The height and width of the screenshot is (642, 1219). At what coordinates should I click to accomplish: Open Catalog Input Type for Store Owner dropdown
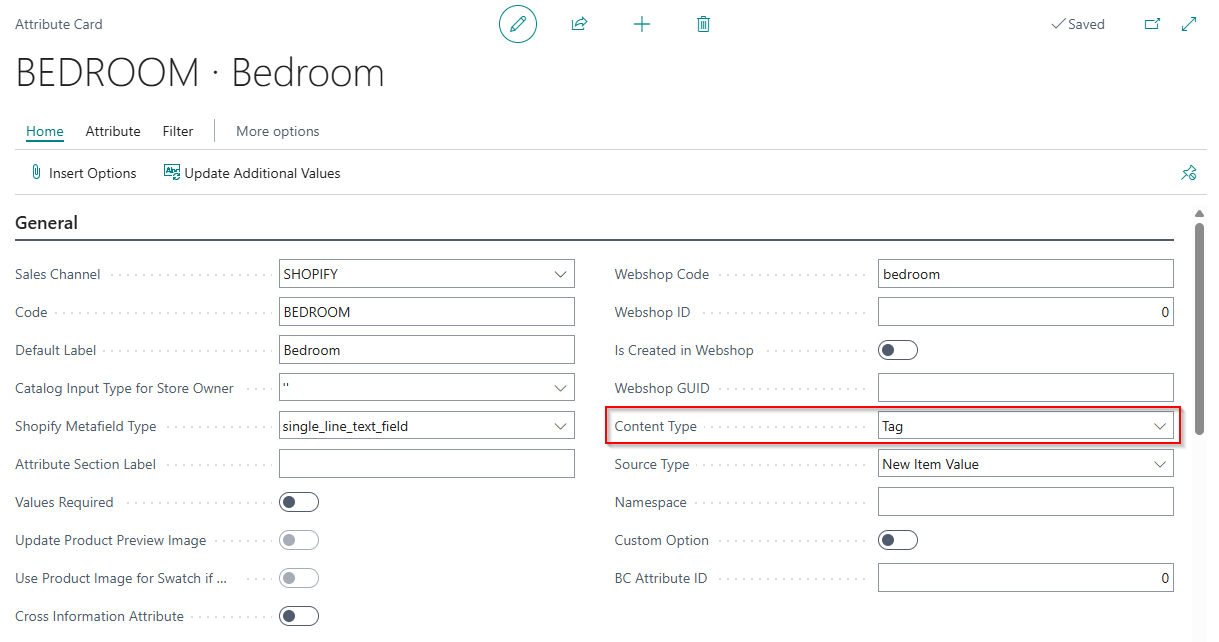click(560, 388)
